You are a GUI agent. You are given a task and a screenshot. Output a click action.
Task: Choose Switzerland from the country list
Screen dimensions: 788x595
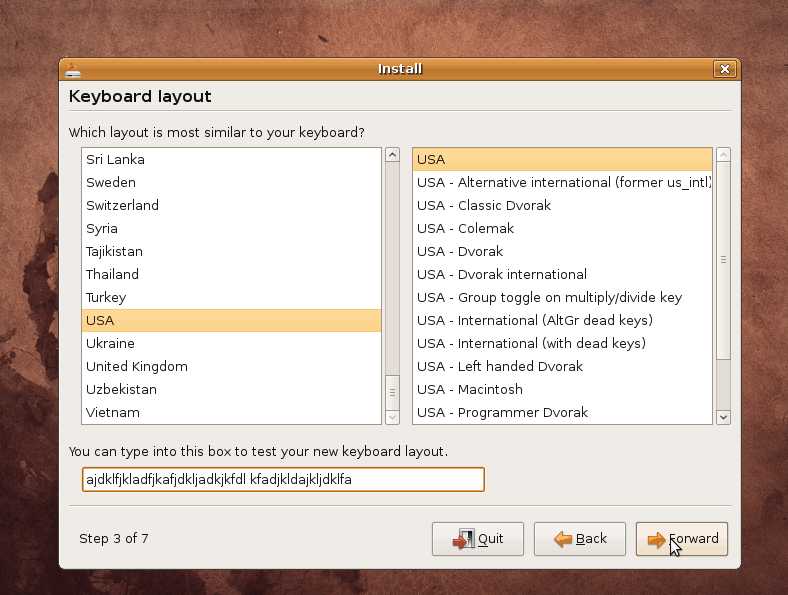122,205
